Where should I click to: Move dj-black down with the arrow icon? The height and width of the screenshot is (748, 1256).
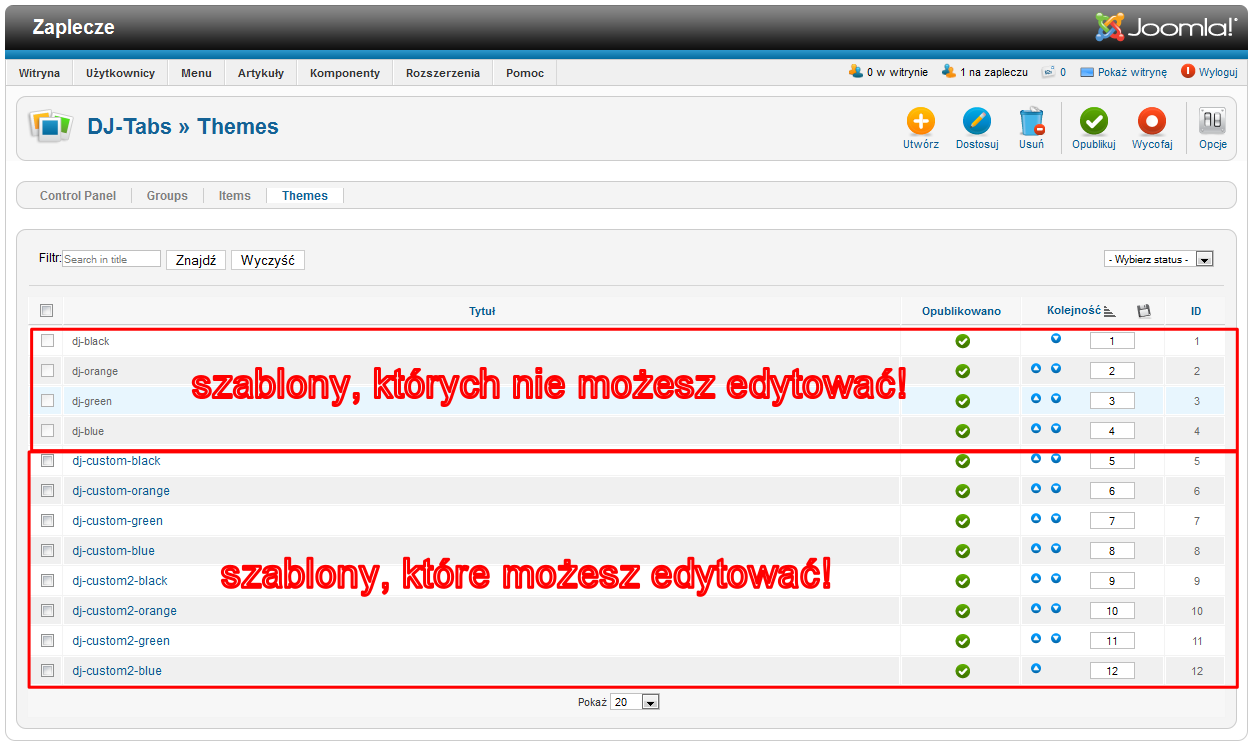[x=1056, y=339]
